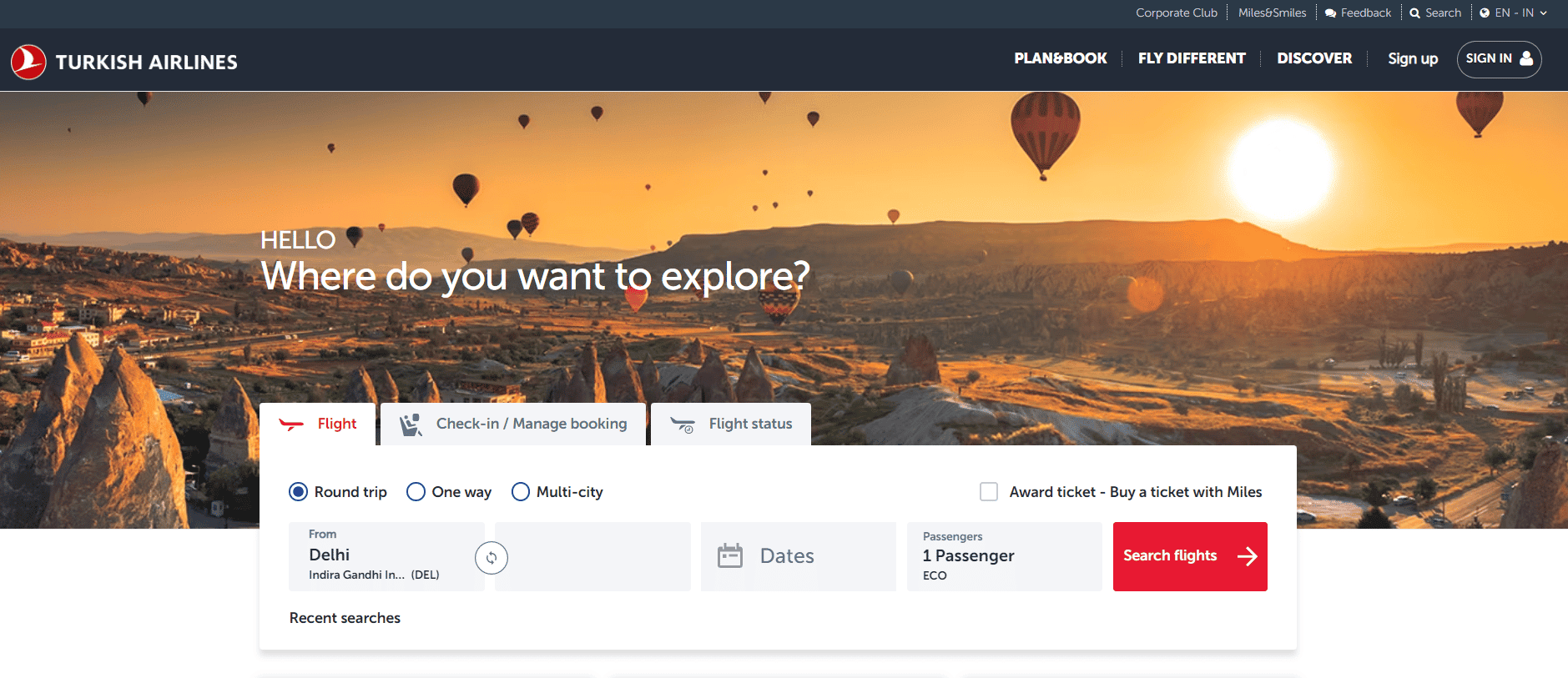Screen dimensions: 1568x678
Task: Open the Passengers selector dropdown
Action: click(x=1005, y=557)
